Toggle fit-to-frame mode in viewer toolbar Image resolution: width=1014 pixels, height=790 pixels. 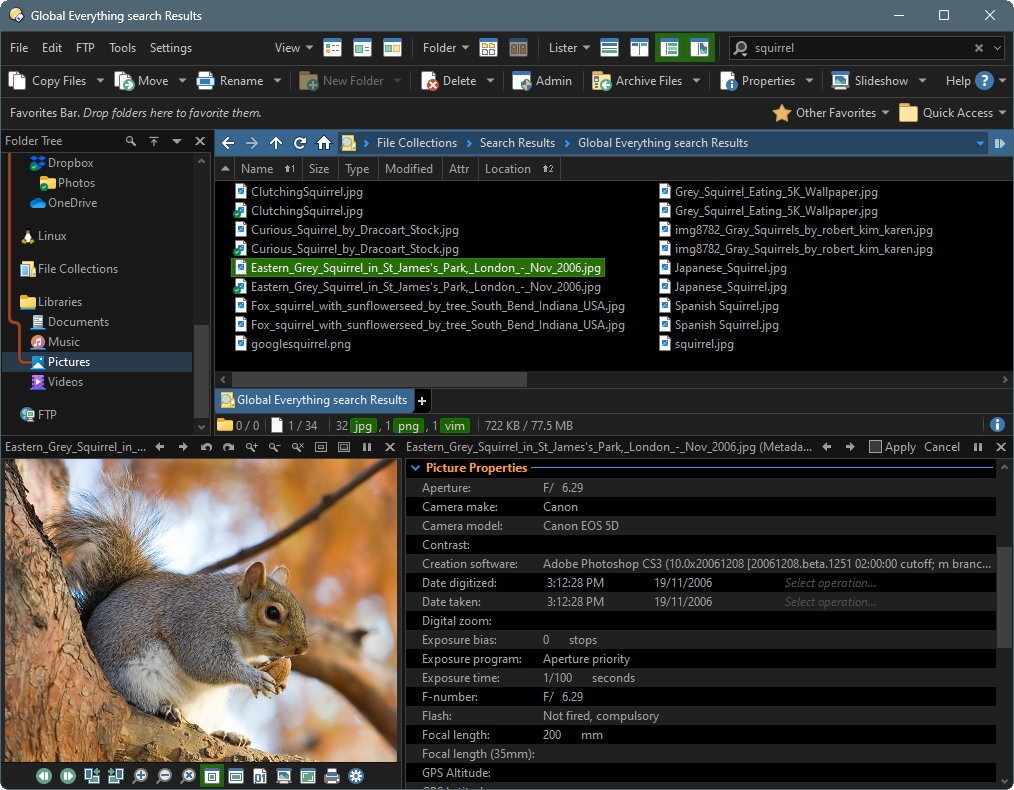[x=212, y=776]
